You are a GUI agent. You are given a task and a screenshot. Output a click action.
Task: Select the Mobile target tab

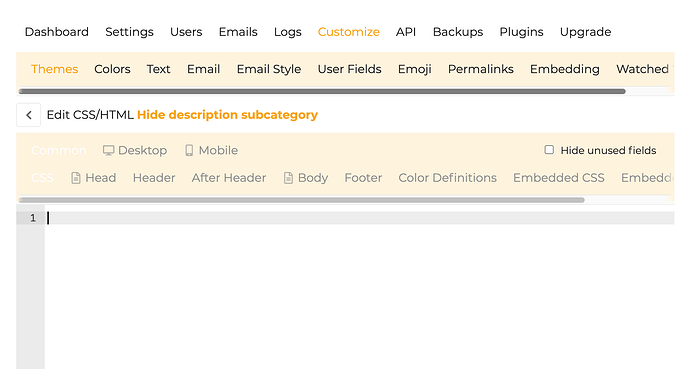pos(211,150)
